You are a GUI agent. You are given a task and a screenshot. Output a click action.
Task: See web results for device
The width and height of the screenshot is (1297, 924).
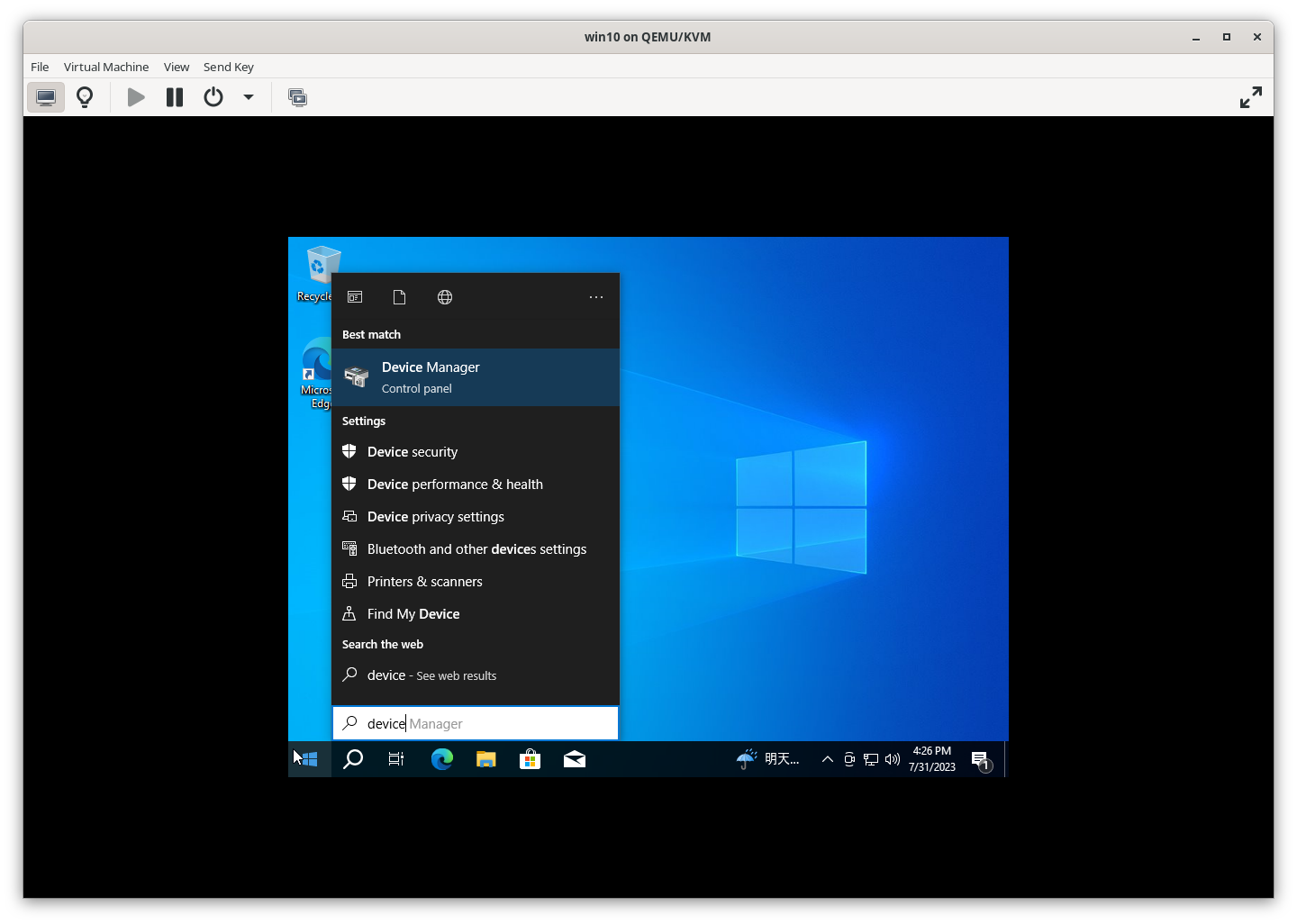pos(476,675)
